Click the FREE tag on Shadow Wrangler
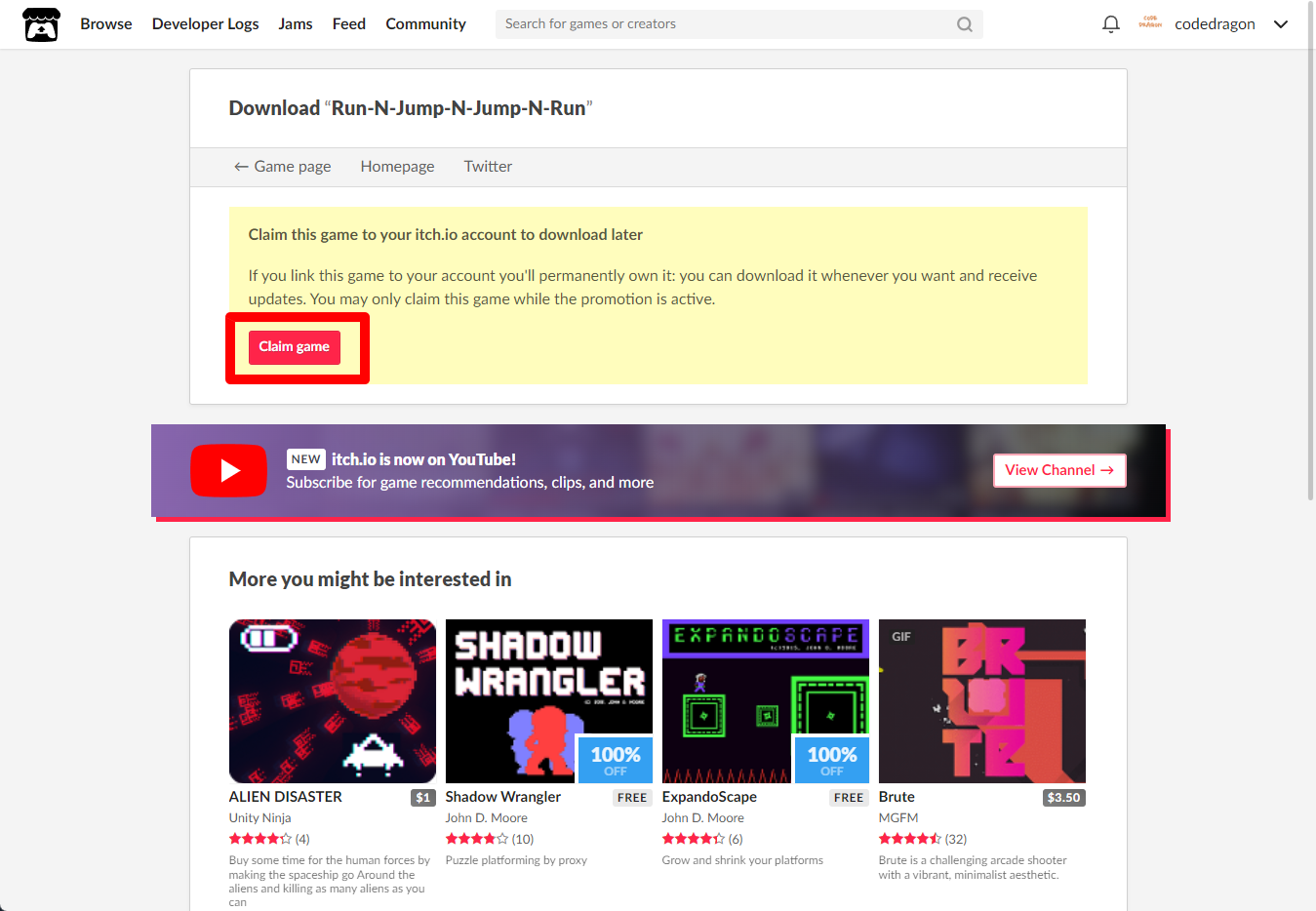The width and height of the screenshot is (1316, 911). tap(632, 798)
